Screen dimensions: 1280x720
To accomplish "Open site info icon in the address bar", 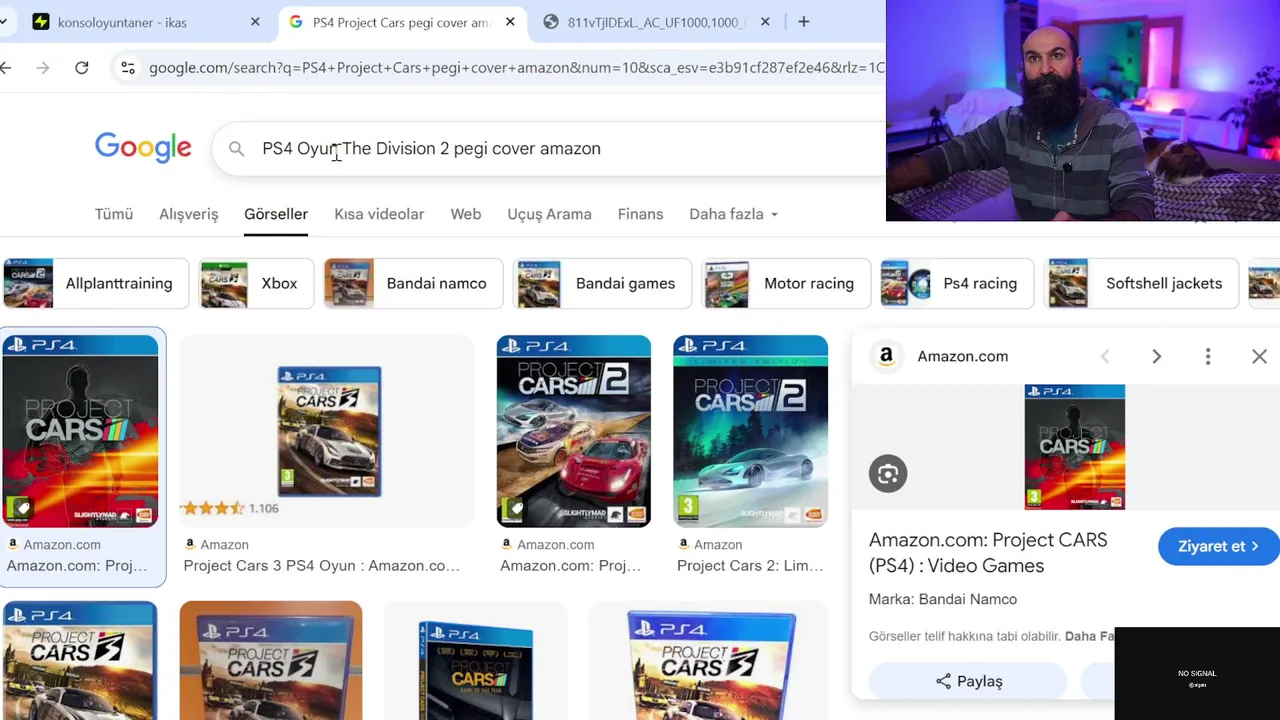I will 128,67.
